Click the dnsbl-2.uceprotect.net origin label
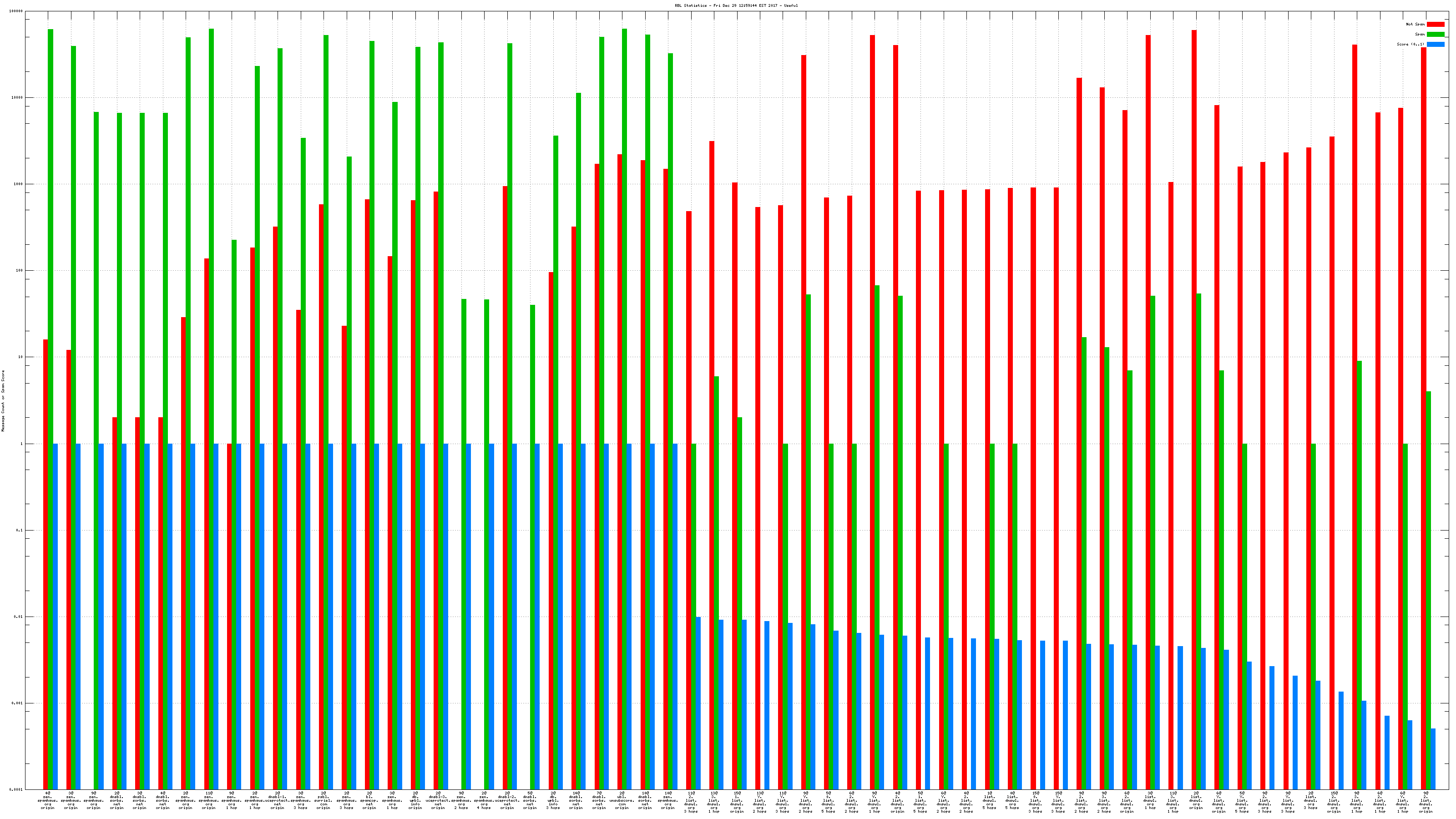 [507, 800]
